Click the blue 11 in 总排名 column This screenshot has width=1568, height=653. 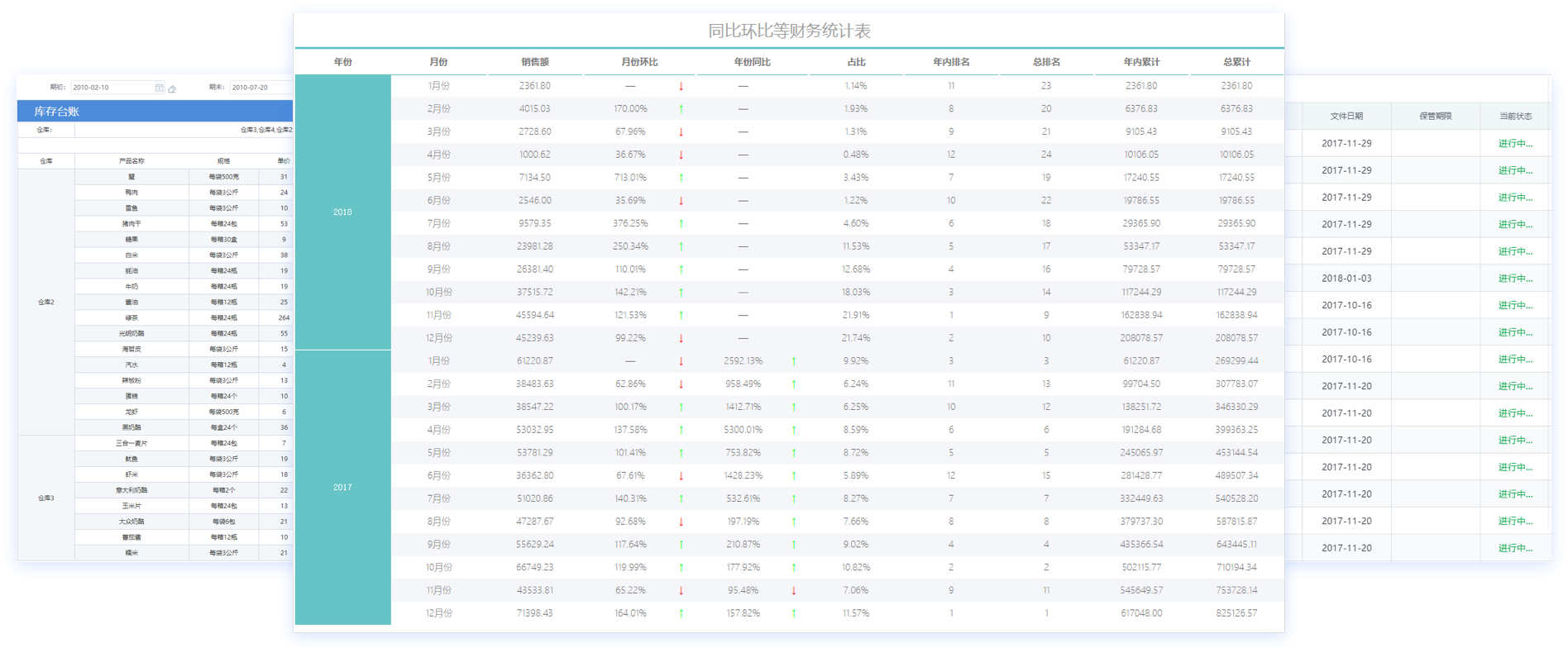(1046, 590)
